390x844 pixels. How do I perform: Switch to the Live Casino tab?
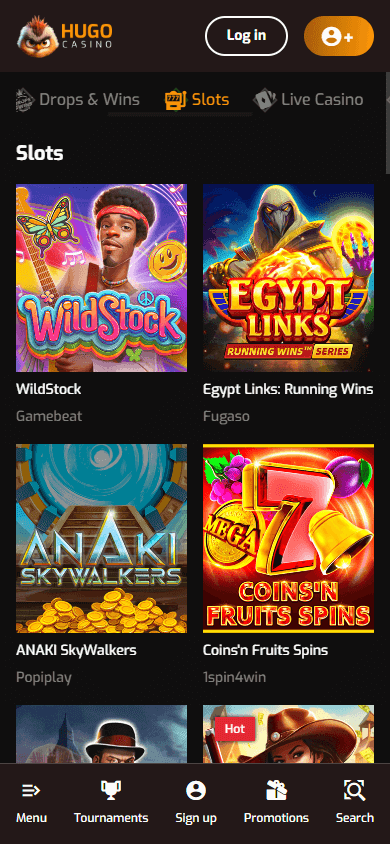(x=308, y=100)
